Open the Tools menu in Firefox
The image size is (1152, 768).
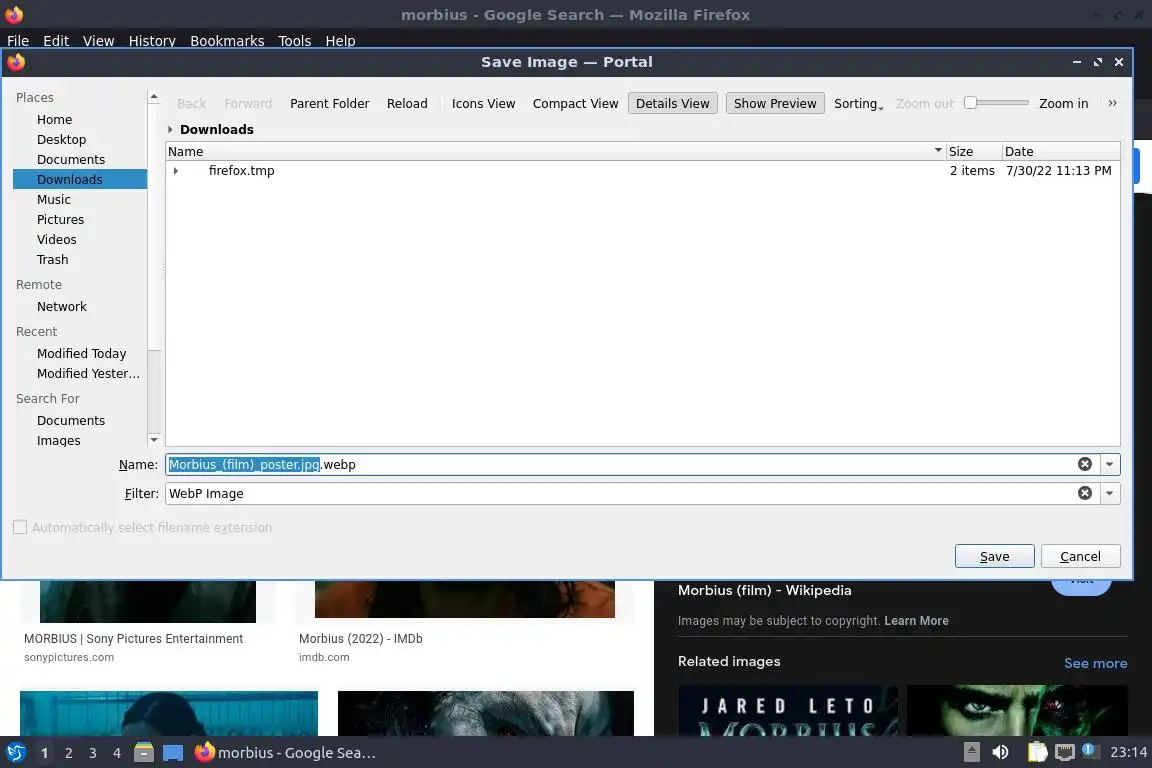pos(295,40)
